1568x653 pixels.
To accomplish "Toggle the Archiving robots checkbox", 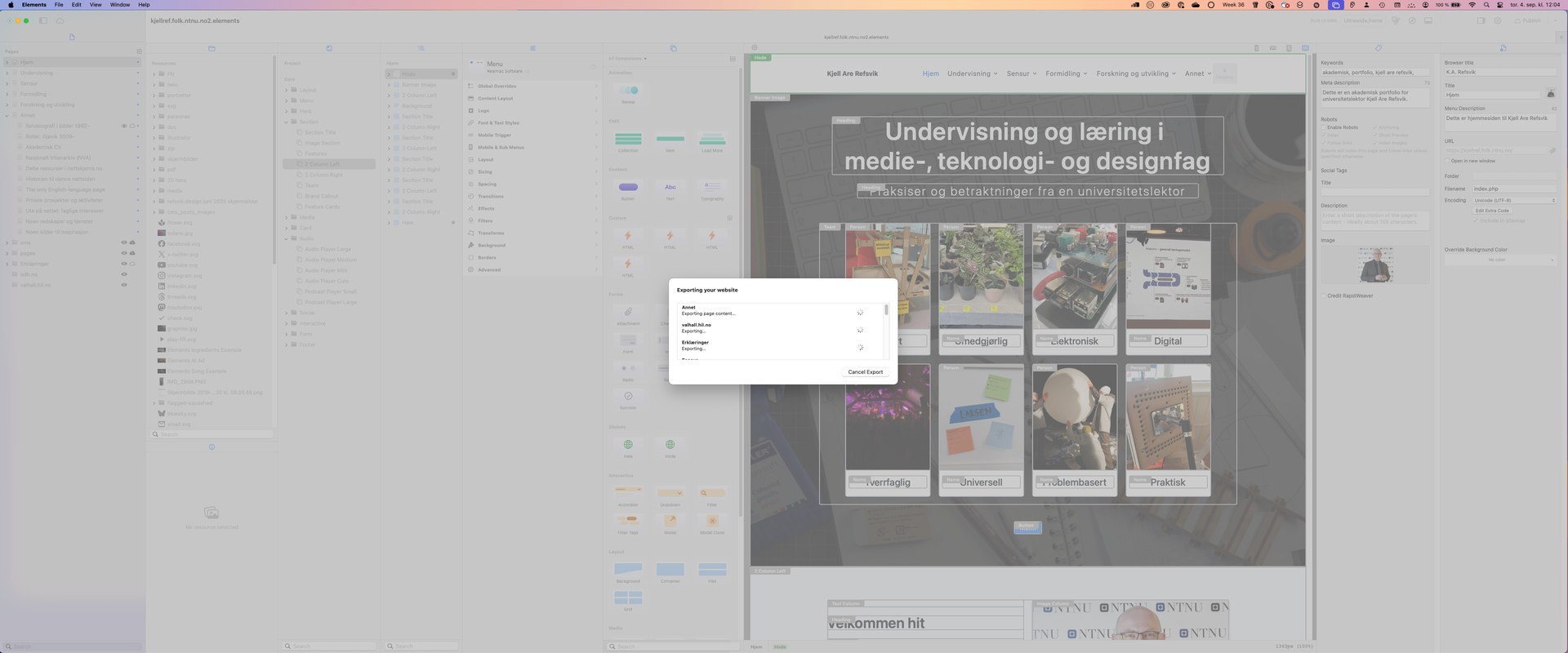I will (1375, 127).
